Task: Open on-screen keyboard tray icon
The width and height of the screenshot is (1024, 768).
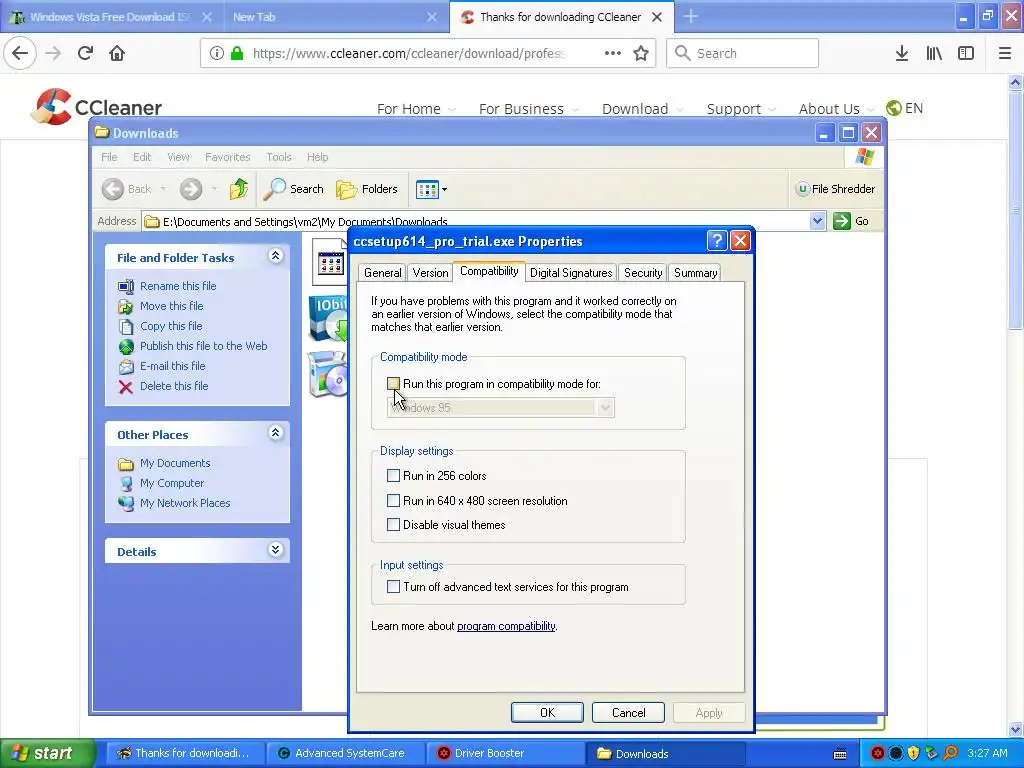Action: pos(840,754)
